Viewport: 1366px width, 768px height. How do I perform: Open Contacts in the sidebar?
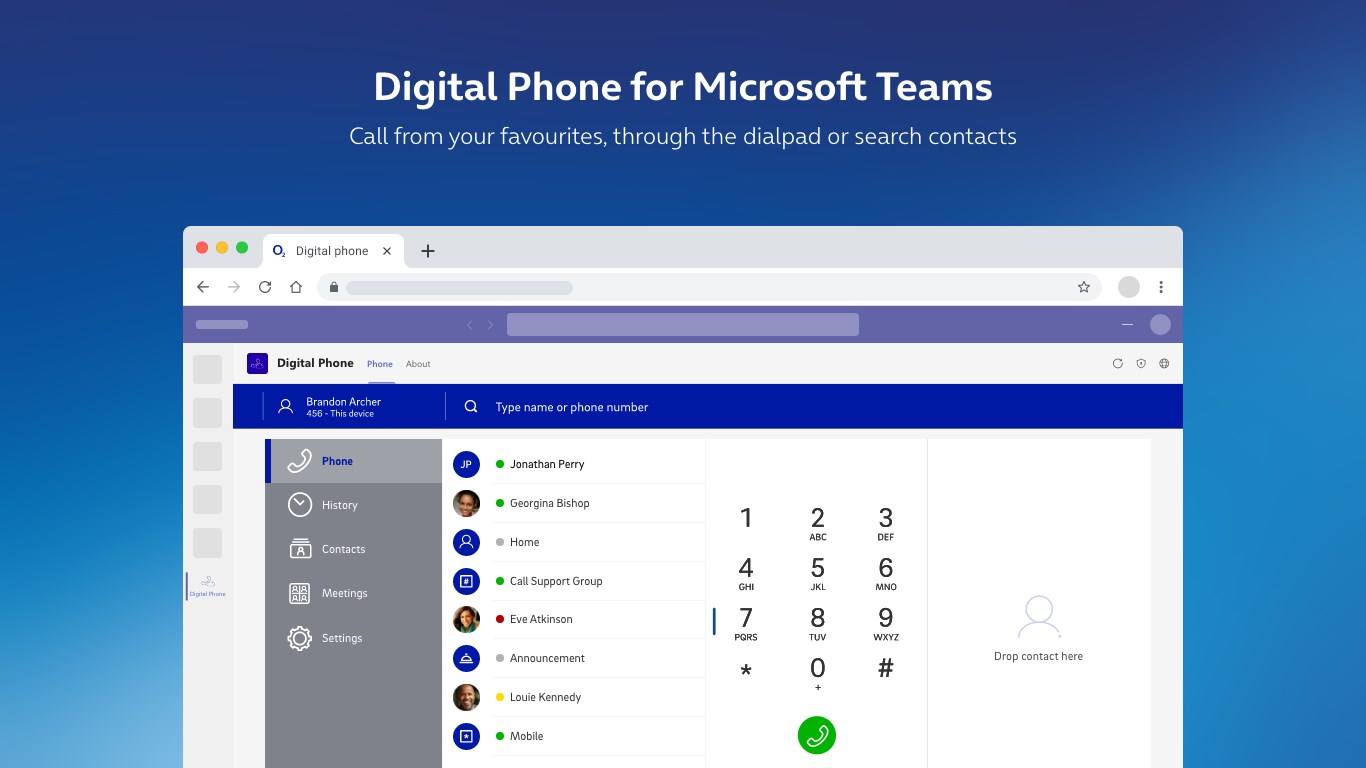(x=355, y=549)
